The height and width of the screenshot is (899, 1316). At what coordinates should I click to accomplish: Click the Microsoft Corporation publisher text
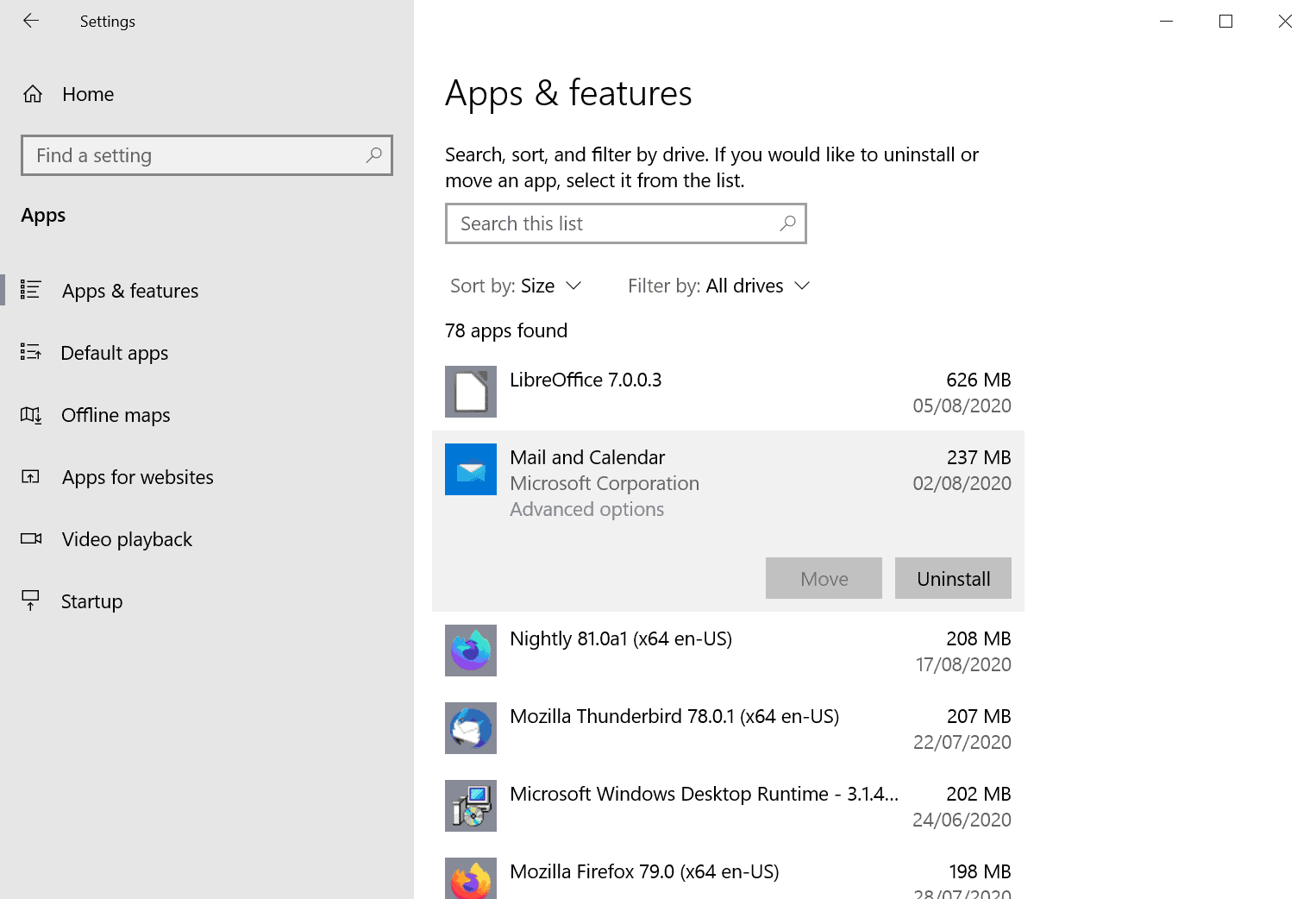click(605, 483)
